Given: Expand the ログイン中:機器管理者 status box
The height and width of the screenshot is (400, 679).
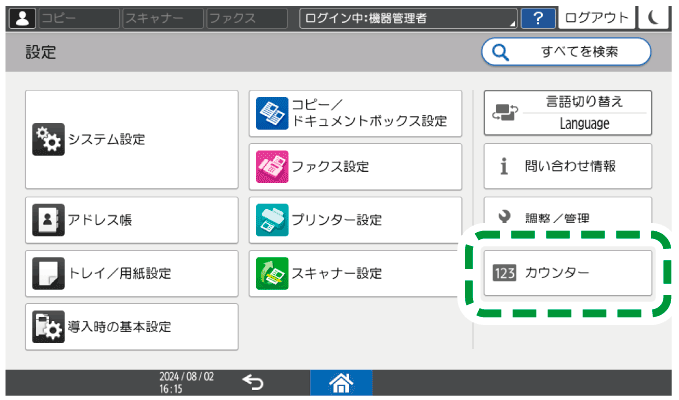Looking at the screenshot, I should [x=408, y=18].
